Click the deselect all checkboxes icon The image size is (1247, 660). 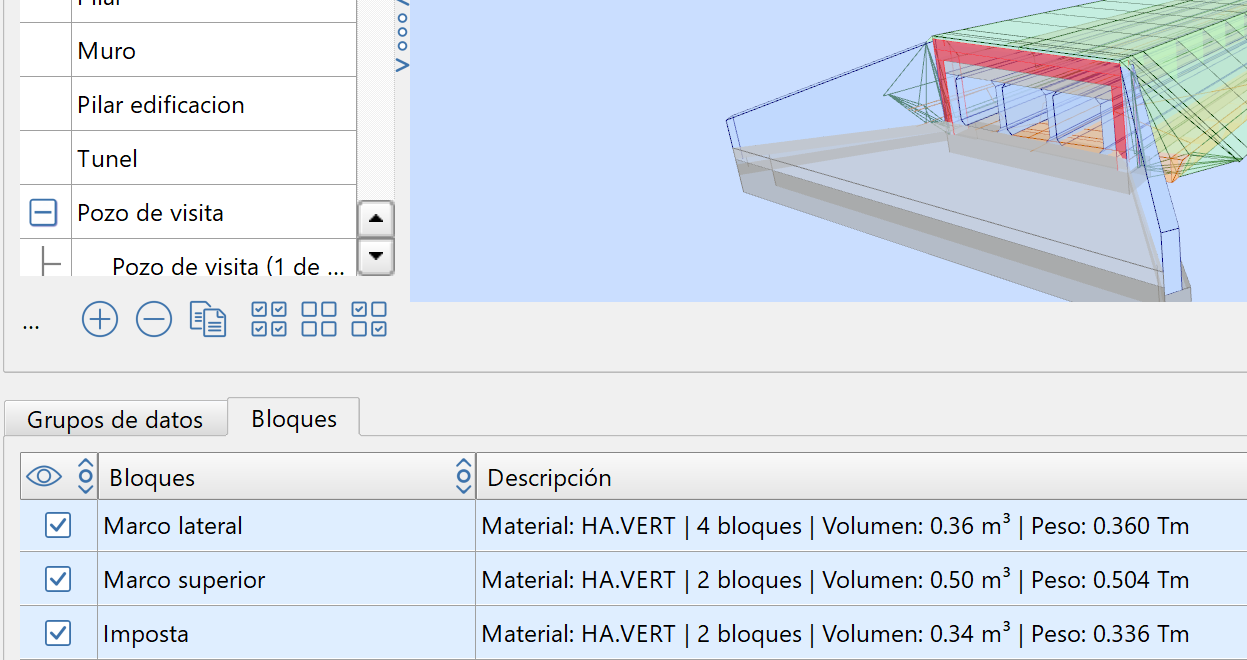319,320
